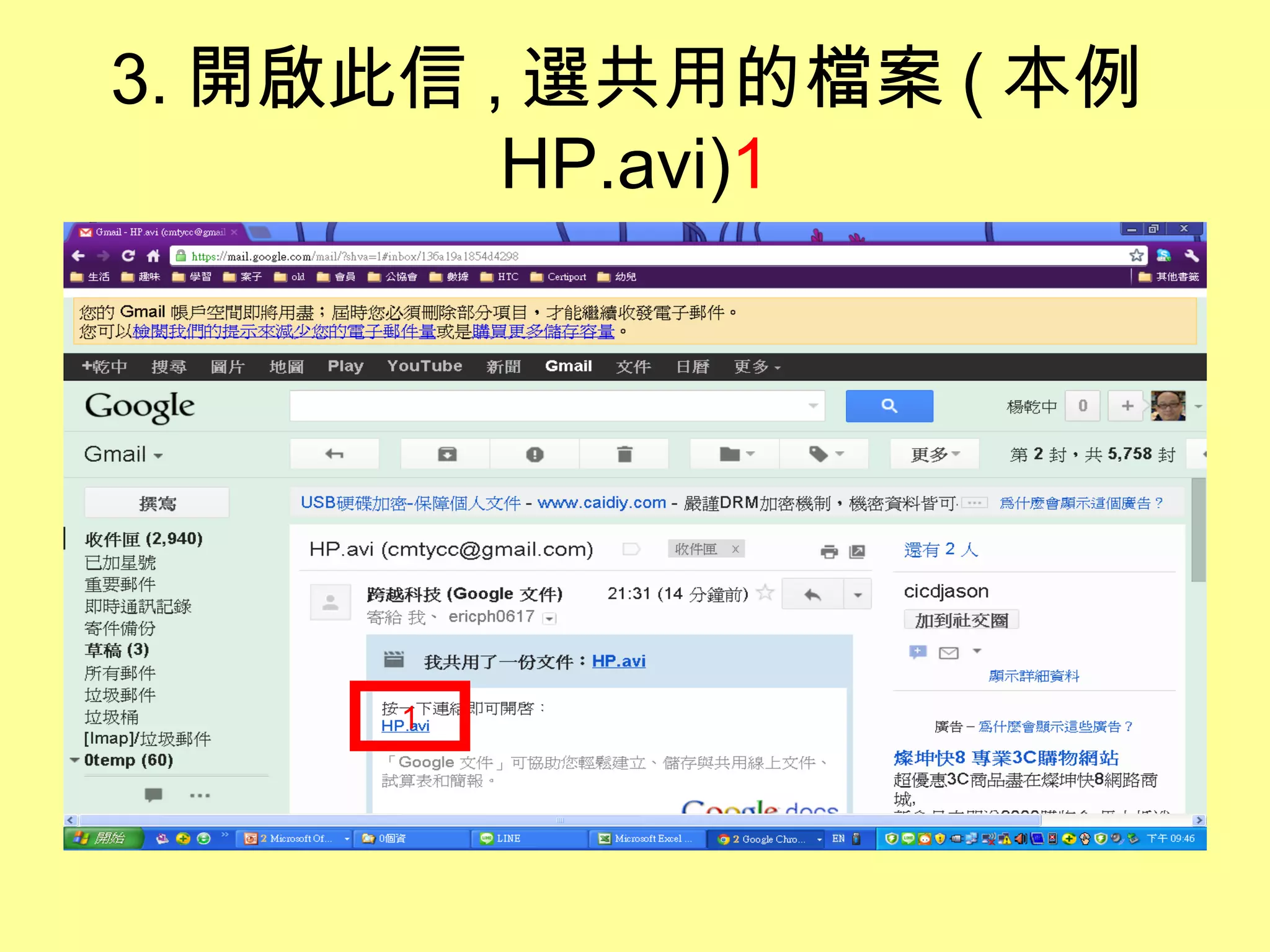This screenshot has width=1270, height=952.
Task: Open the Chrome wrench settings menu
Action: pyautogui.click(x=1191, y=255)
